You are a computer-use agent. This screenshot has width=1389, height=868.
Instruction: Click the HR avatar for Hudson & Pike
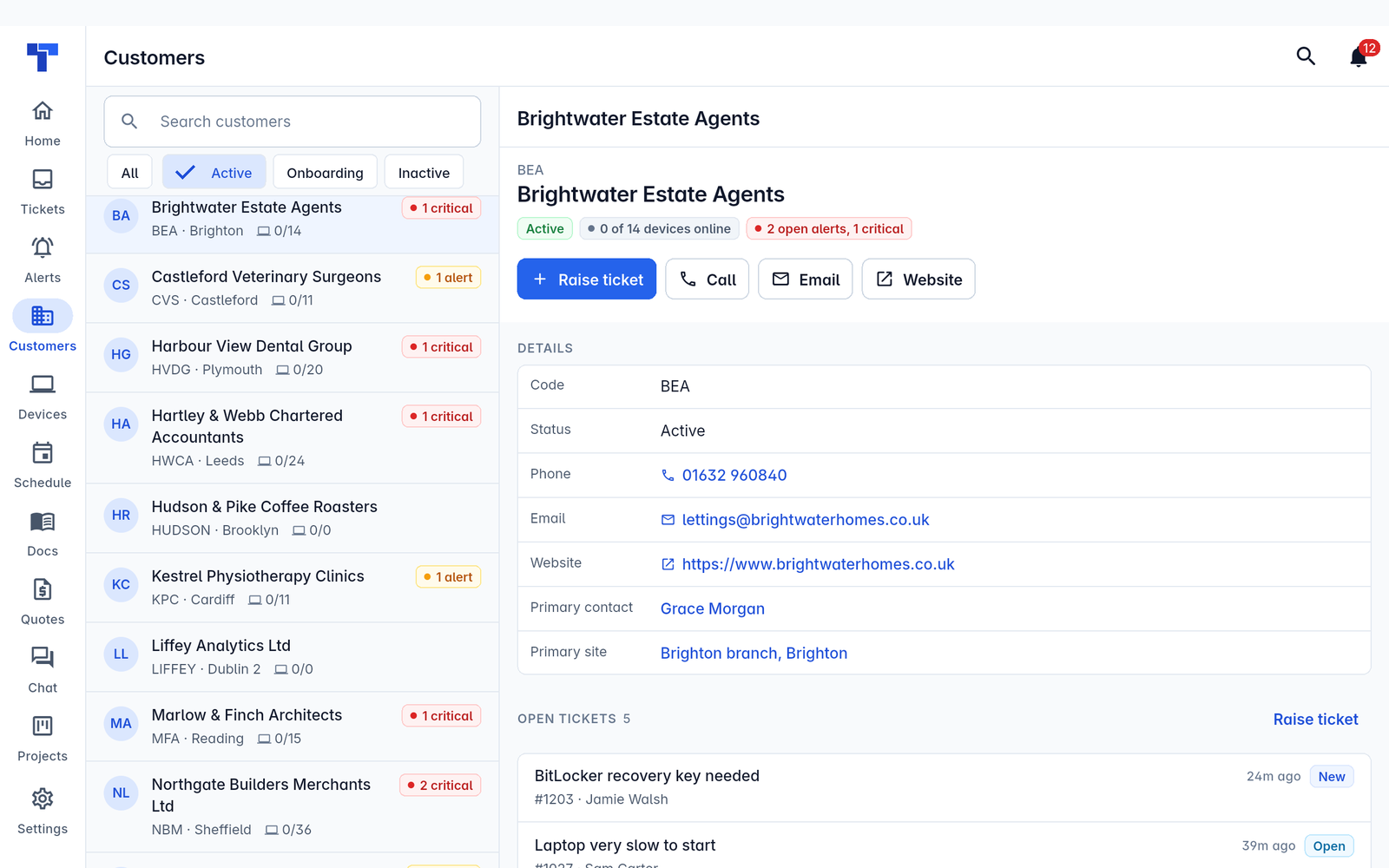(122, 516)
